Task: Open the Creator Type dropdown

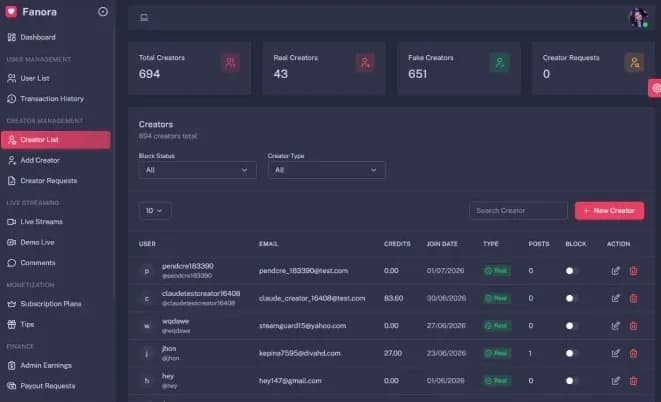Action: coord(326,170)
